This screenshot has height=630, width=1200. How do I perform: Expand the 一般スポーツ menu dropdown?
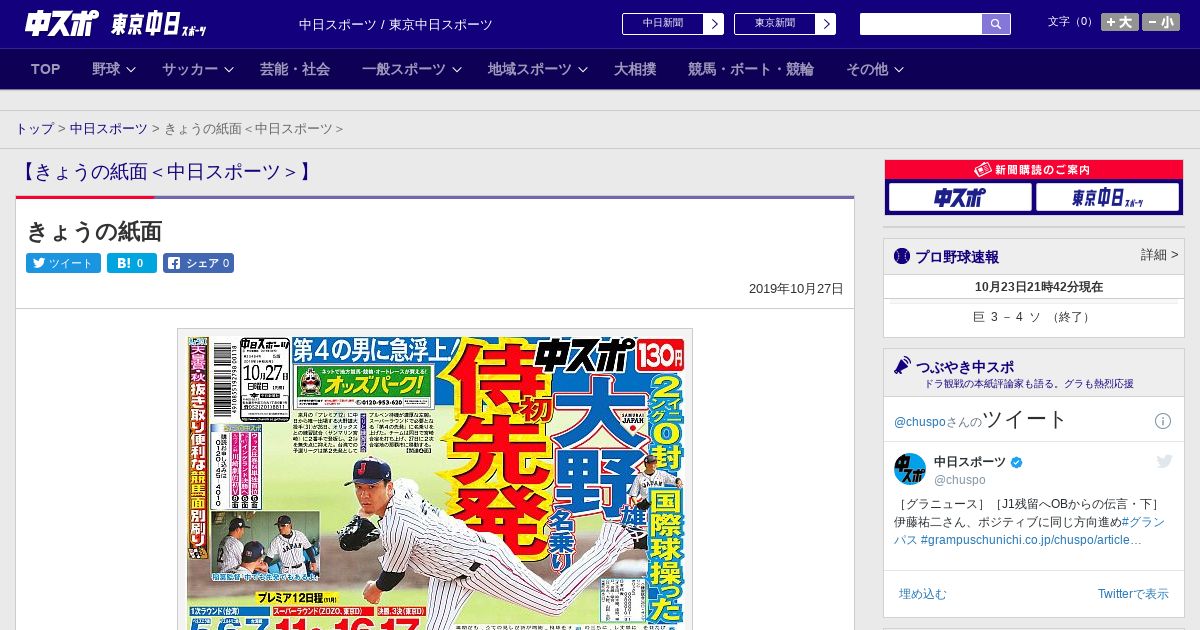click(x=412, y=69)
